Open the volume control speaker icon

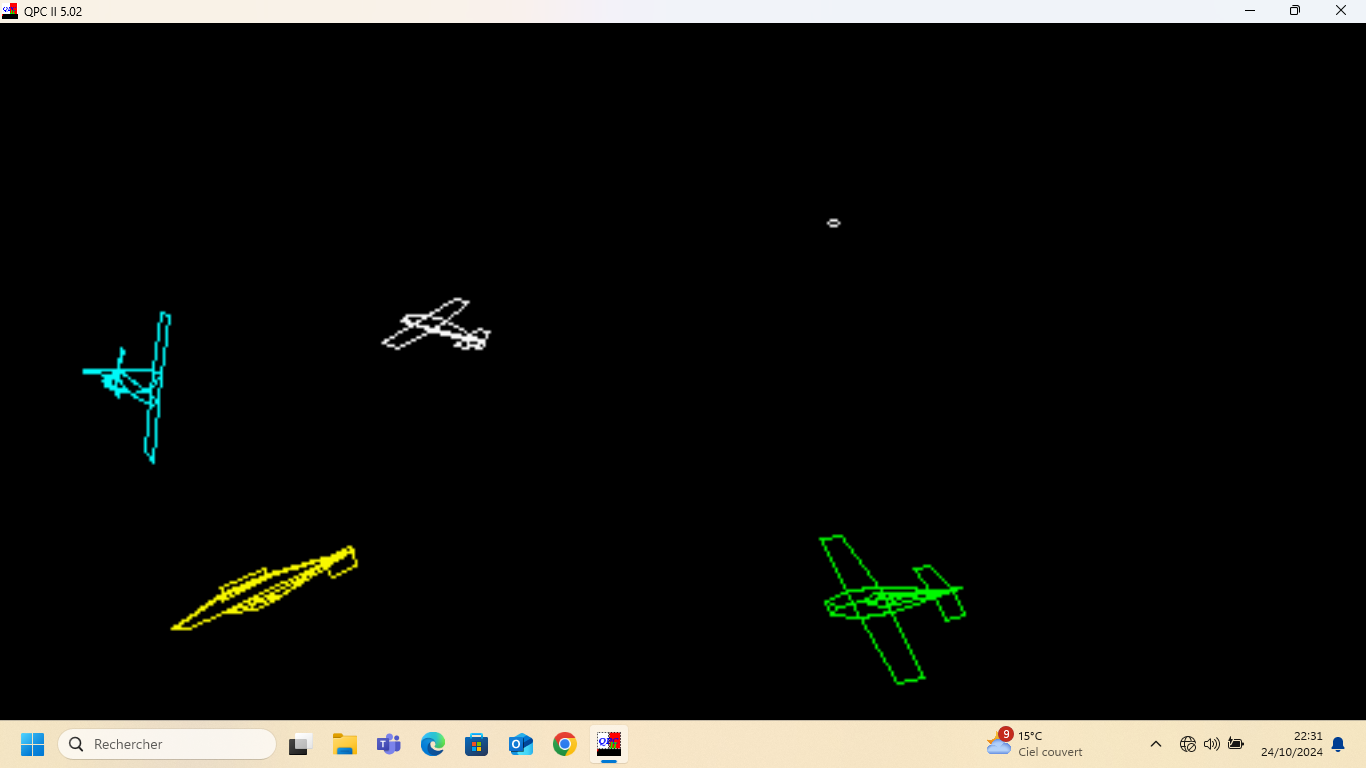click(x=1212, y=744)
